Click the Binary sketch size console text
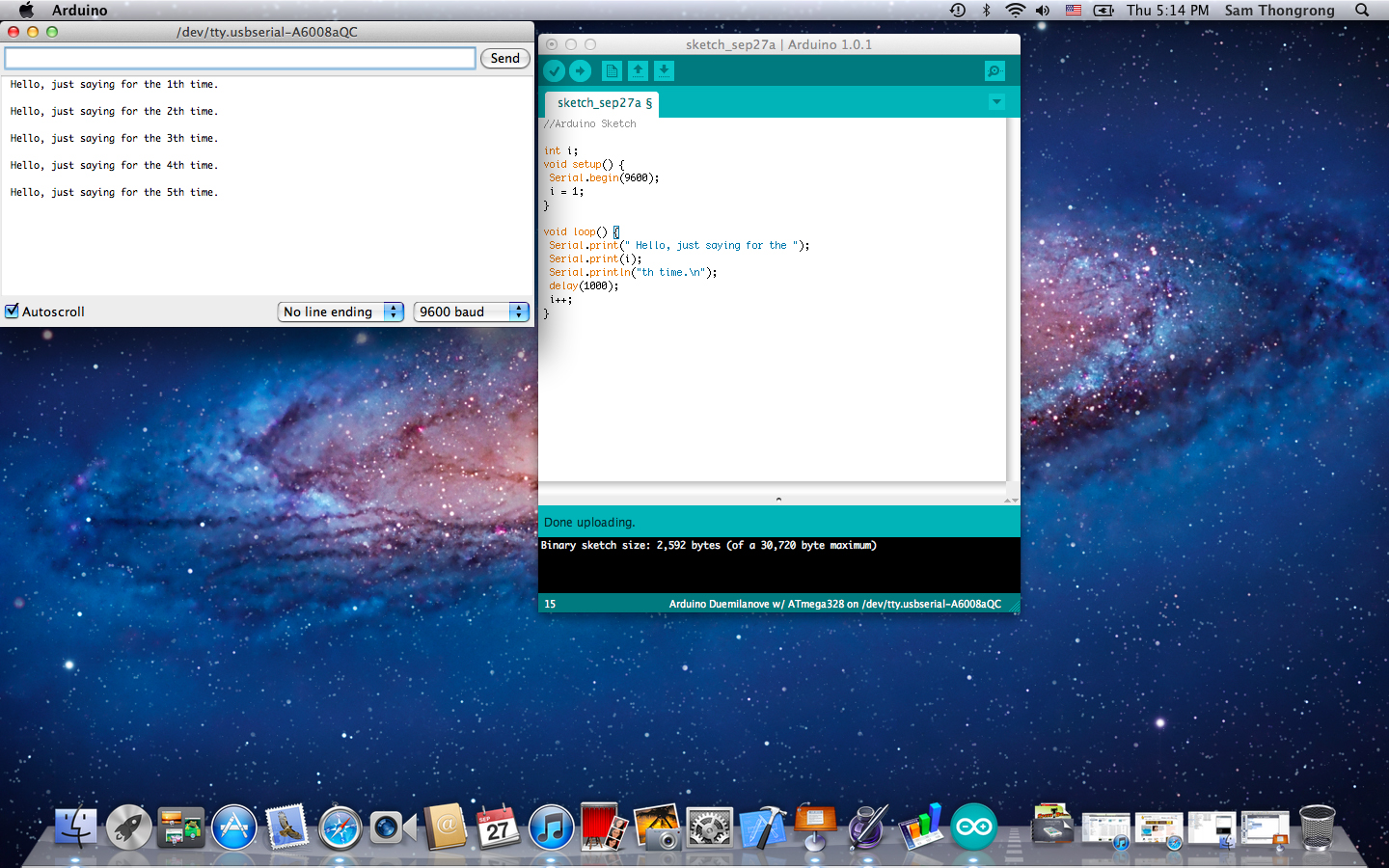The height and width of the screenshot is (868, 1389). point(708,546)
